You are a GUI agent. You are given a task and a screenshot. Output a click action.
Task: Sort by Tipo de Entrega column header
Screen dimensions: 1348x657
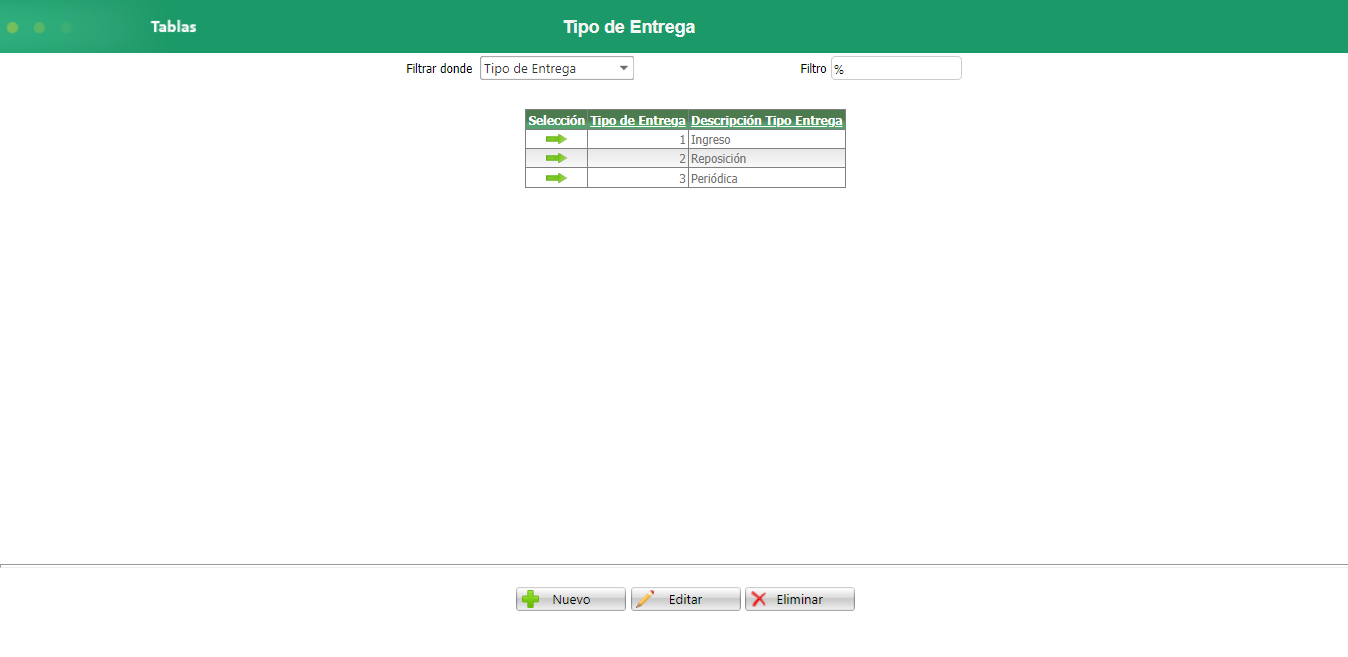click(638, 120)
